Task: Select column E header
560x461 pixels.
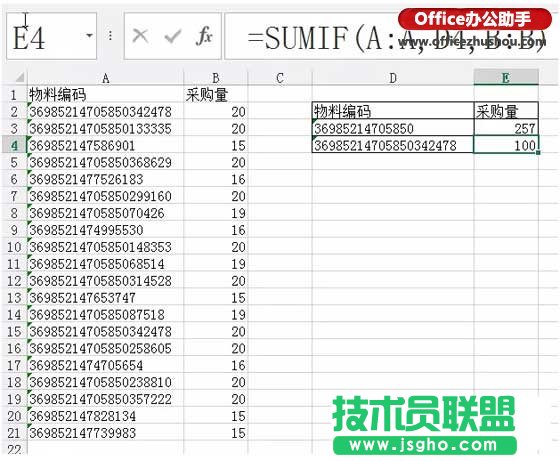Action: [x=506, y=78]
